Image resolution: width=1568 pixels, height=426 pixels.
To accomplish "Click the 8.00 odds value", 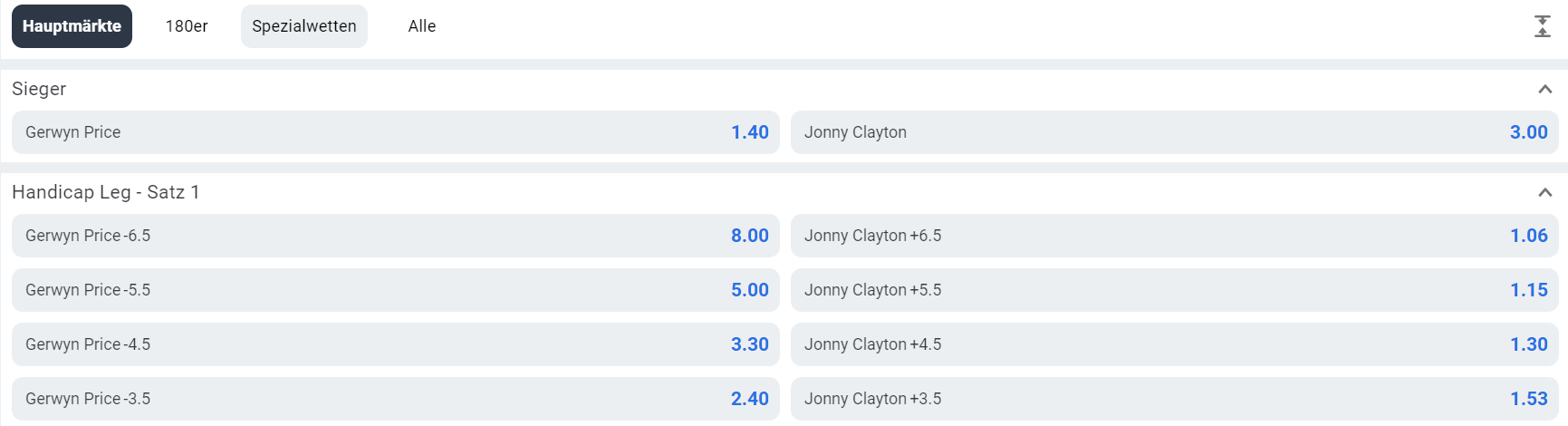I will (750, 236).
